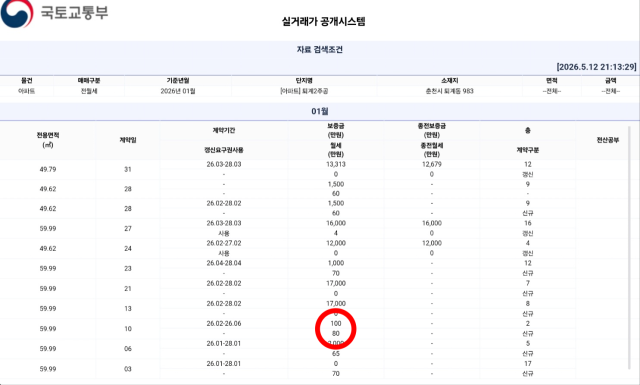Click the 전용면적(㎡) table header
Viewport: 640px width, 385px height.
point(48,140)
